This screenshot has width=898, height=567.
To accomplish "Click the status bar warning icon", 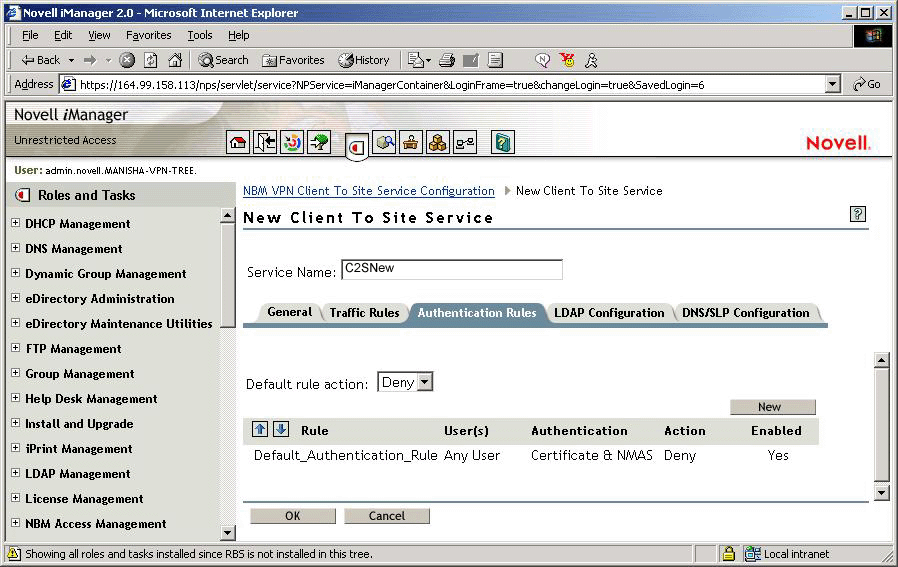I will click(14, 553).
